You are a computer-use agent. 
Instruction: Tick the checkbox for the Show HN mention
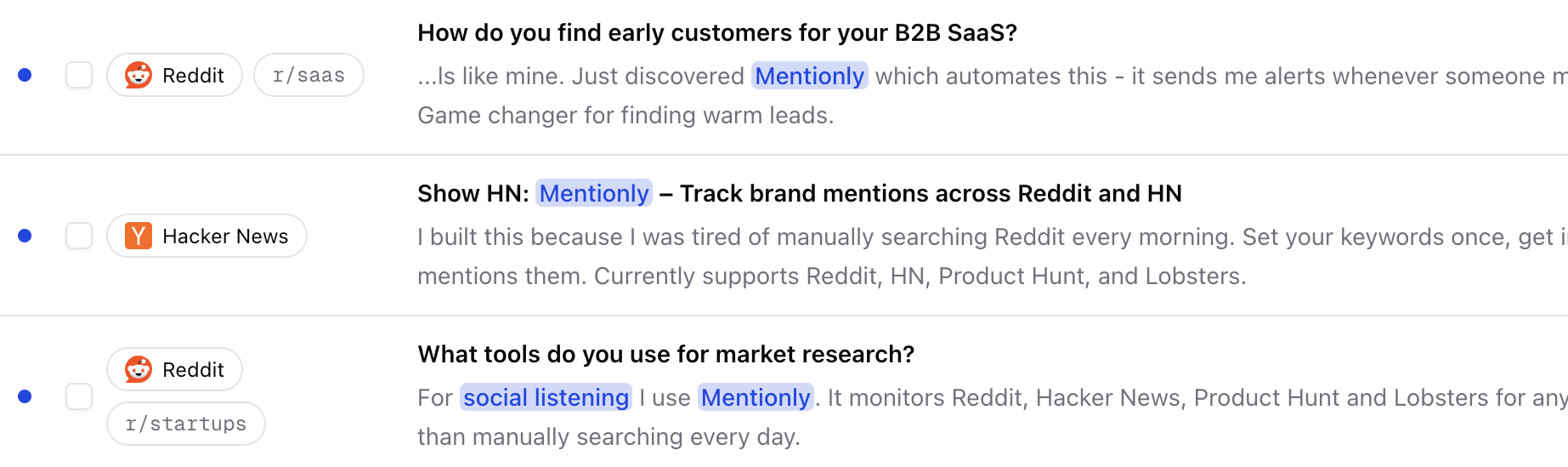(79, 236)
